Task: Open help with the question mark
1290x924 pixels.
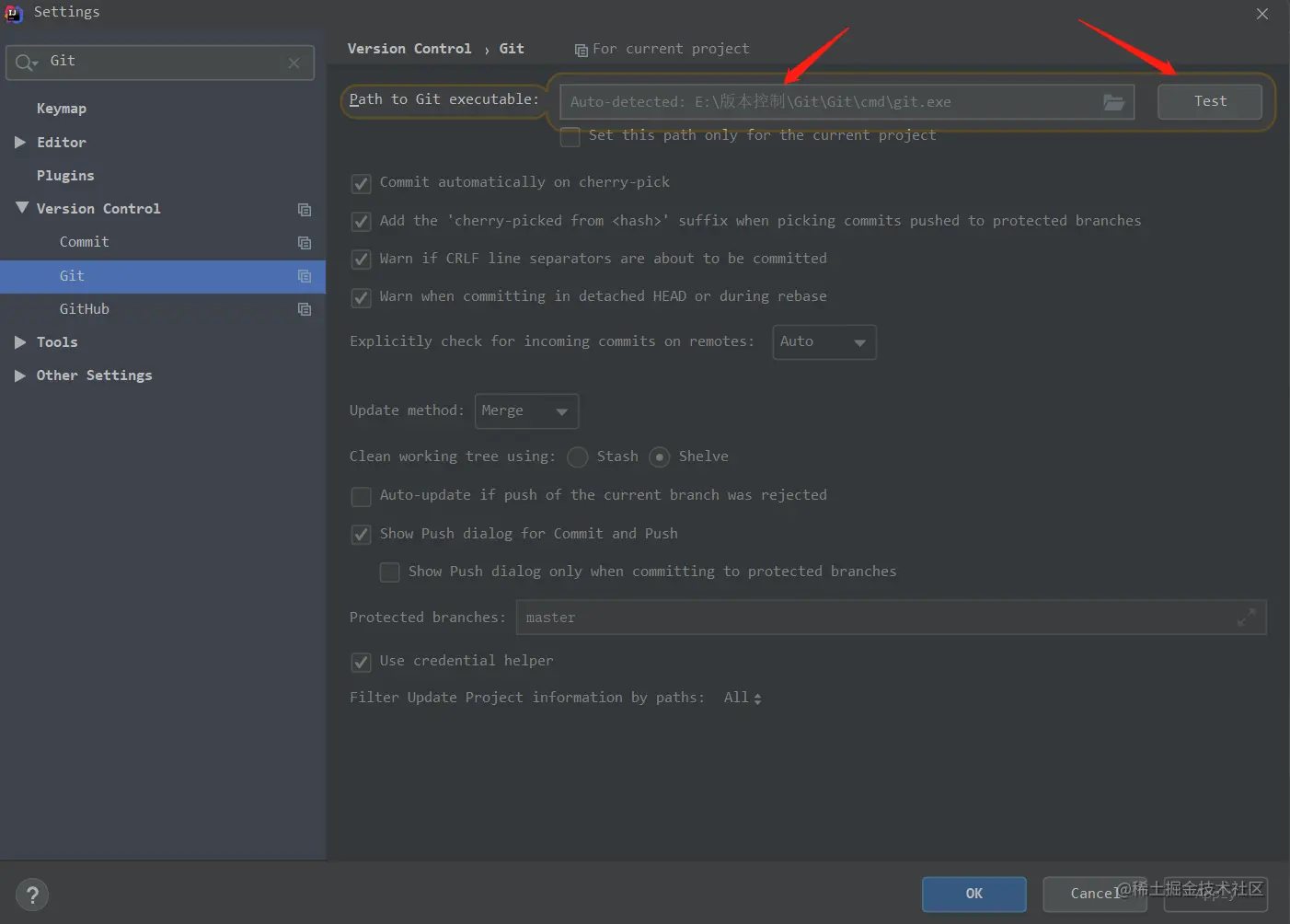Action: pyautogui.click(x=32, y=895)
